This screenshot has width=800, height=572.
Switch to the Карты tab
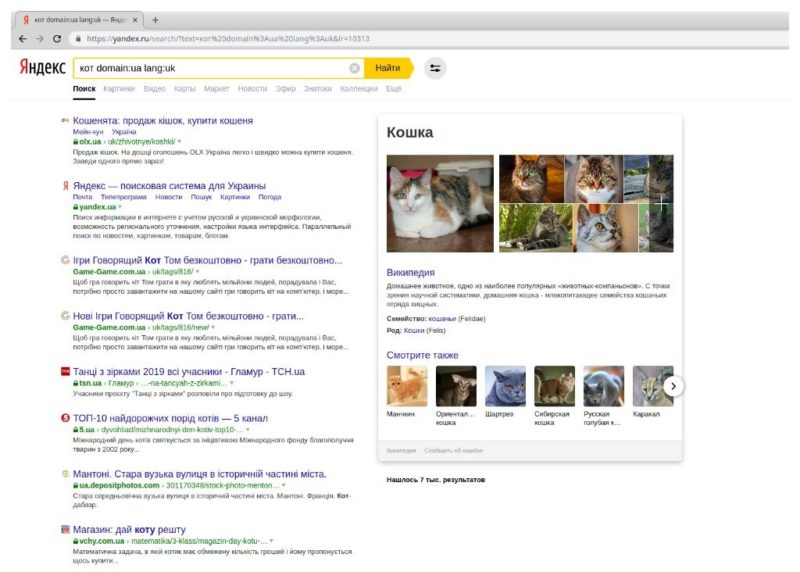(x=185, y=89)
